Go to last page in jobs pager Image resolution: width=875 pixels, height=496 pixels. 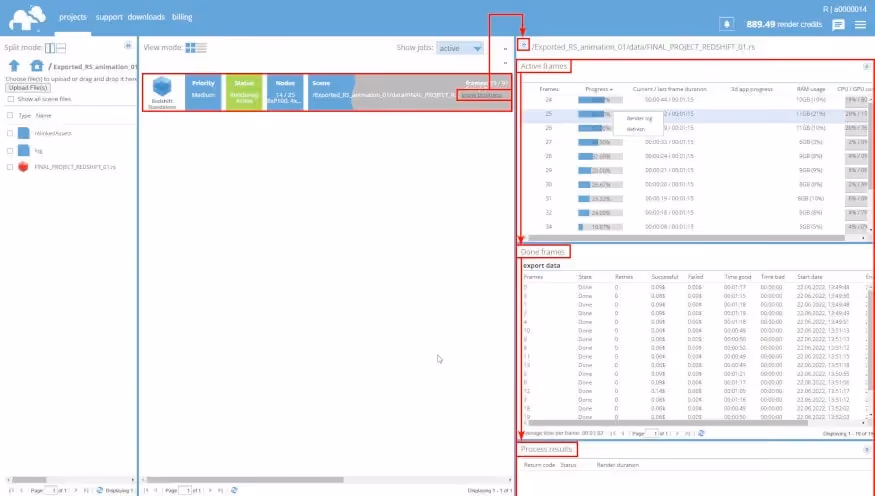(x=220, y=490)
